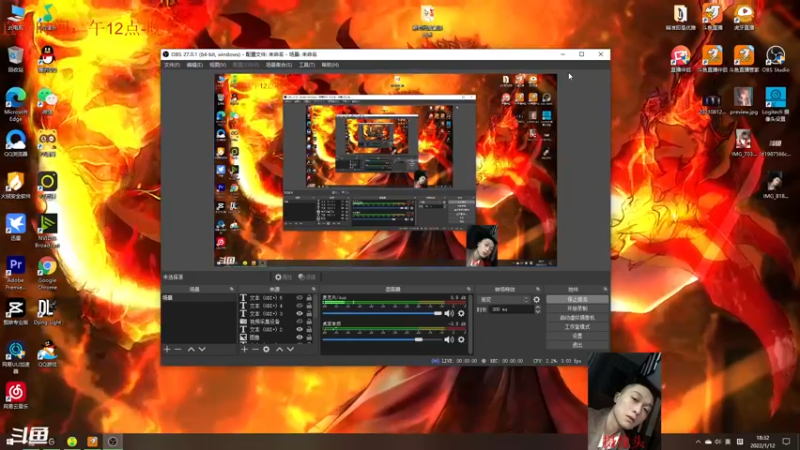The height and width of the screenshot is (450, 800).
Task: Click the Studio Mode button
Action: pos(577,327)
